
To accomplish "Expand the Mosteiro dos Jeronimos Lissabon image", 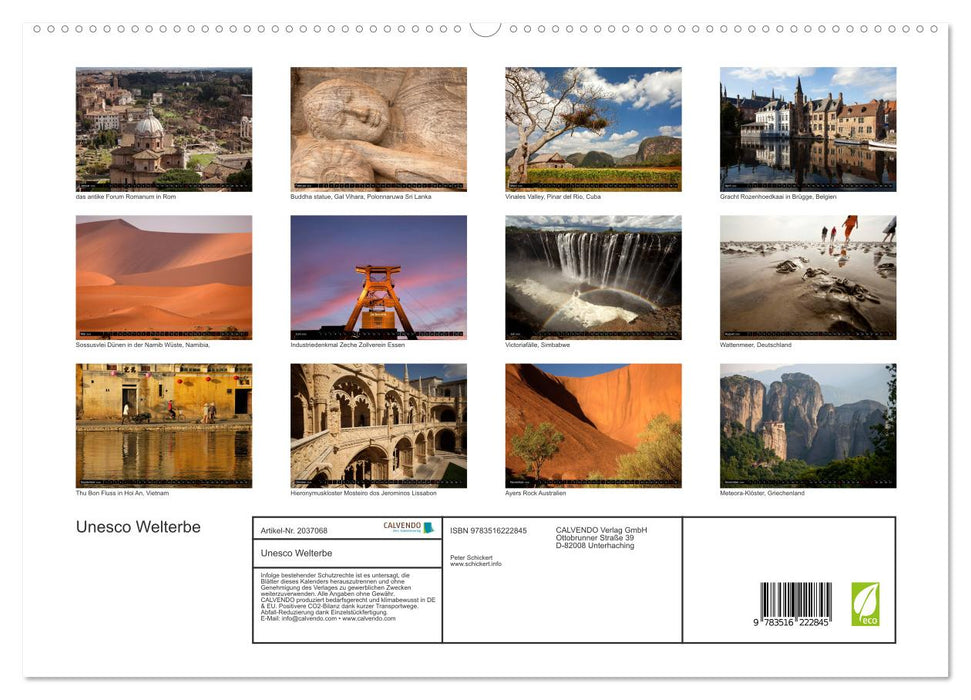I will (378, 424).
